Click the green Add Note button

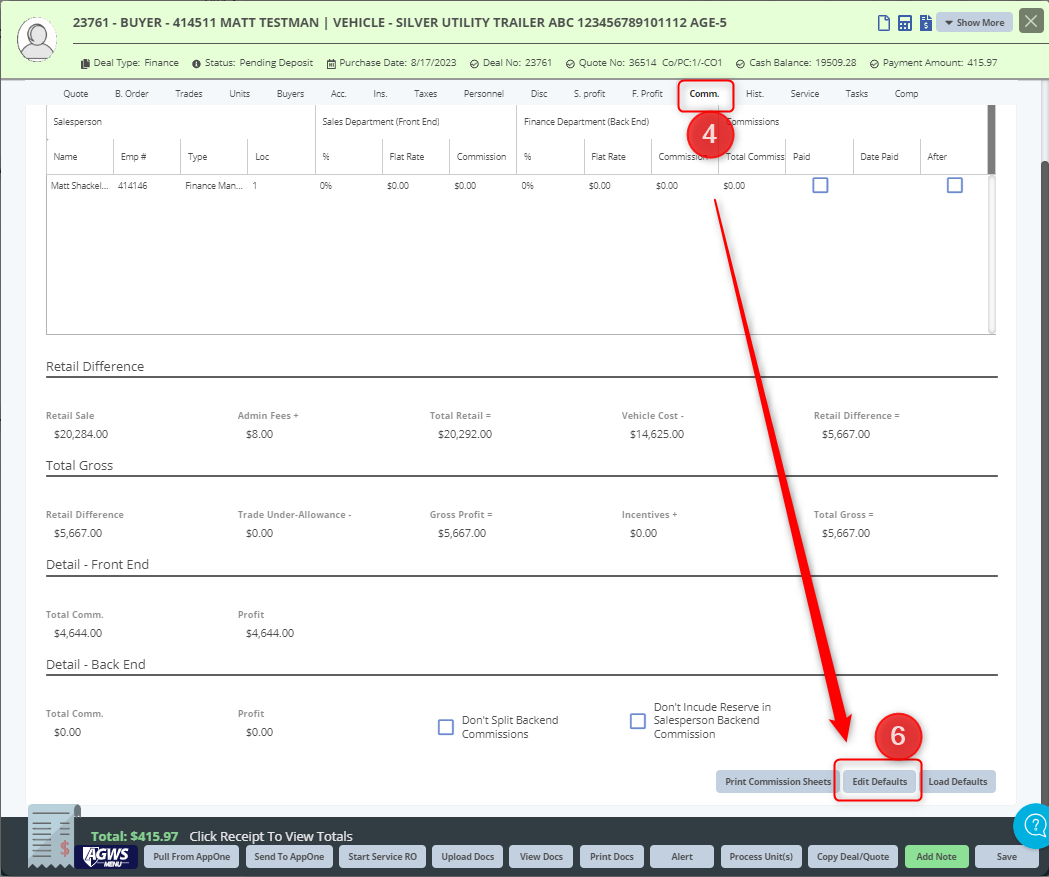936,856
